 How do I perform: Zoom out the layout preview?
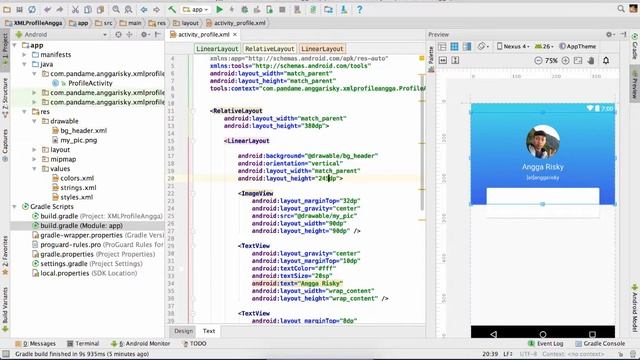tap(538, 60)
